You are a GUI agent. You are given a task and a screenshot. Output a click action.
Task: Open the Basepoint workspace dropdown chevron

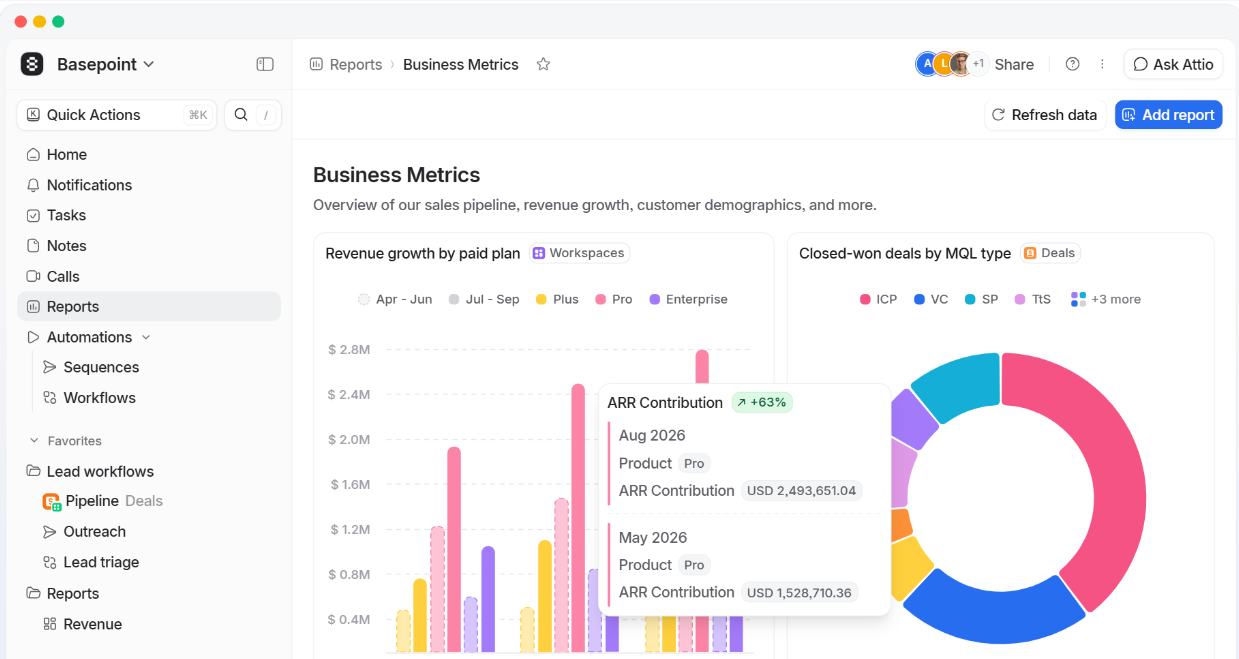pos(149,64)
